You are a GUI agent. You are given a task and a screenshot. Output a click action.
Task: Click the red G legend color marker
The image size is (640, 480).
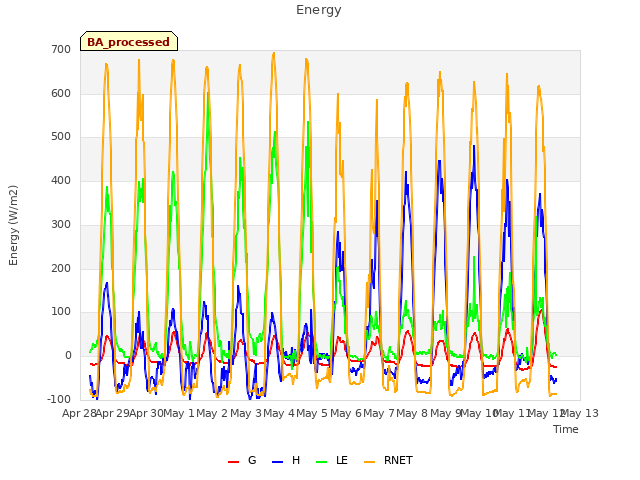point(233,462)
